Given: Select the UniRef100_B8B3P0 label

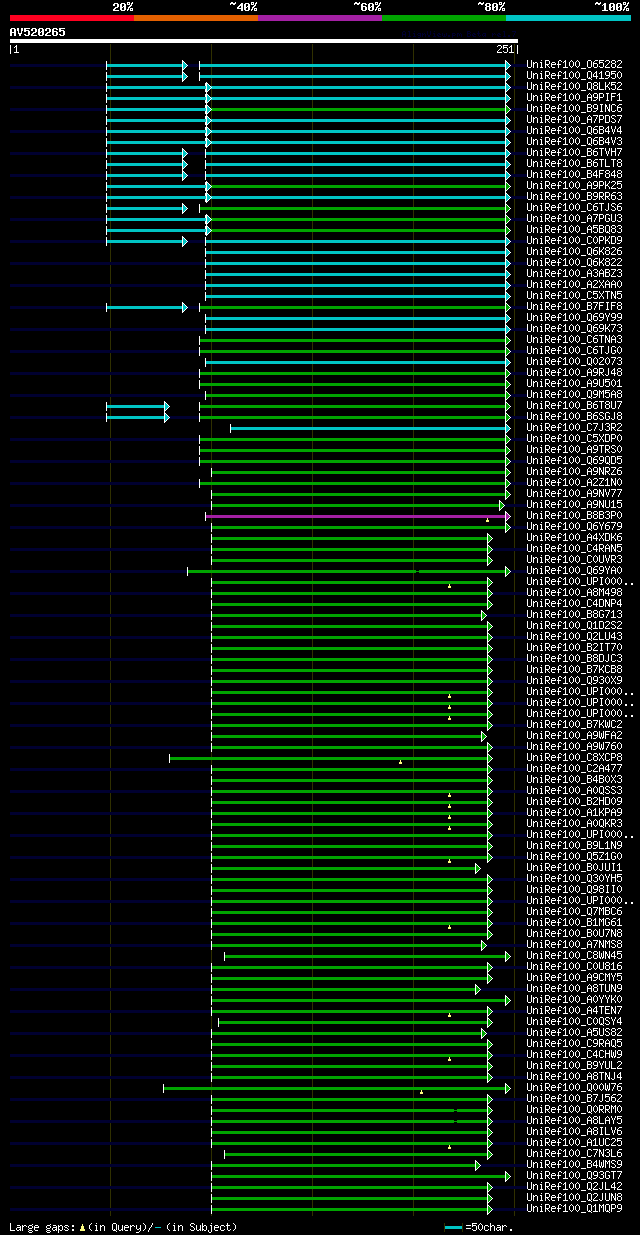Looking at the screenshot, I should 574,515.
